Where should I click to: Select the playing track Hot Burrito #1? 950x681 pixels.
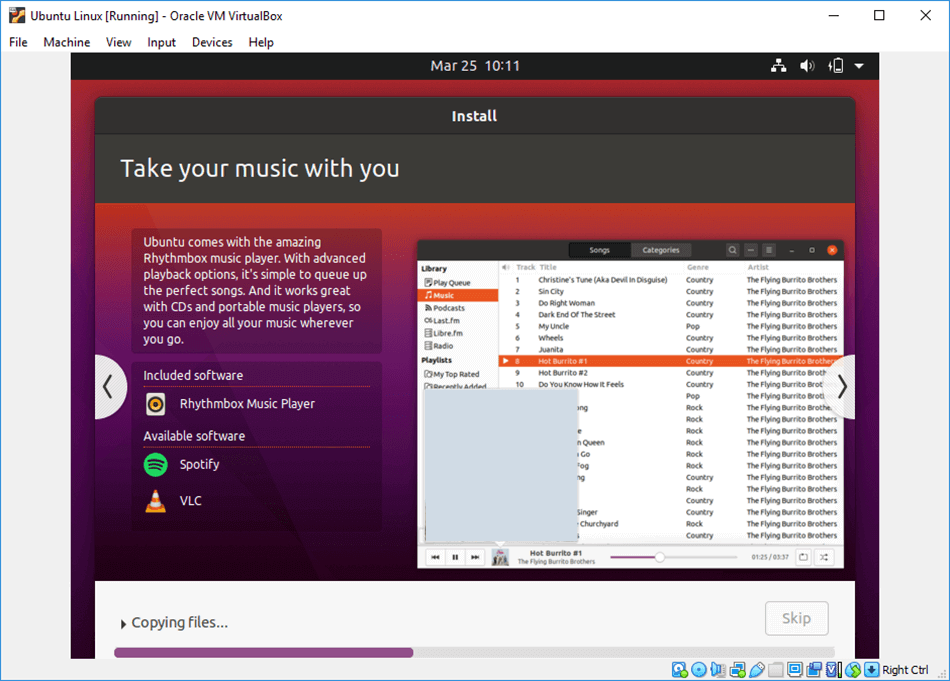[x=670, y=361]
